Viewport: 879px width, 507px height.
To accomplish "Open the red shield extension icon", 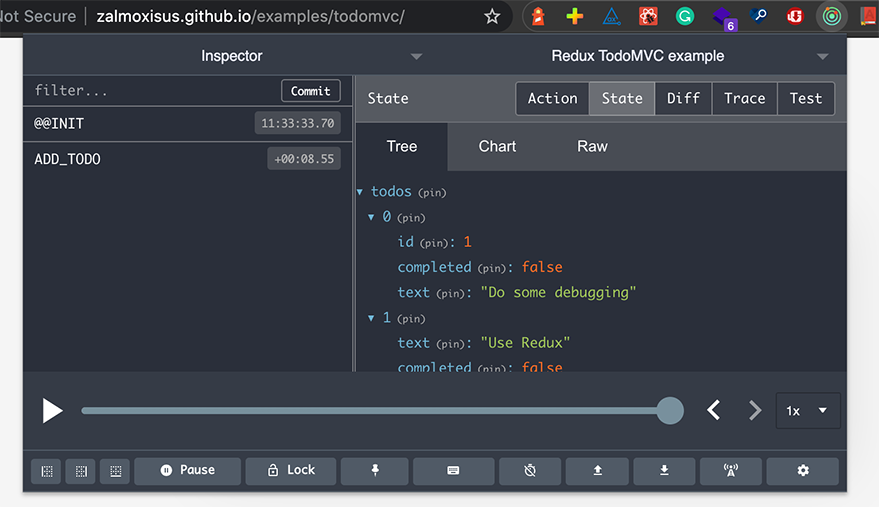I will tap(794, 16).
